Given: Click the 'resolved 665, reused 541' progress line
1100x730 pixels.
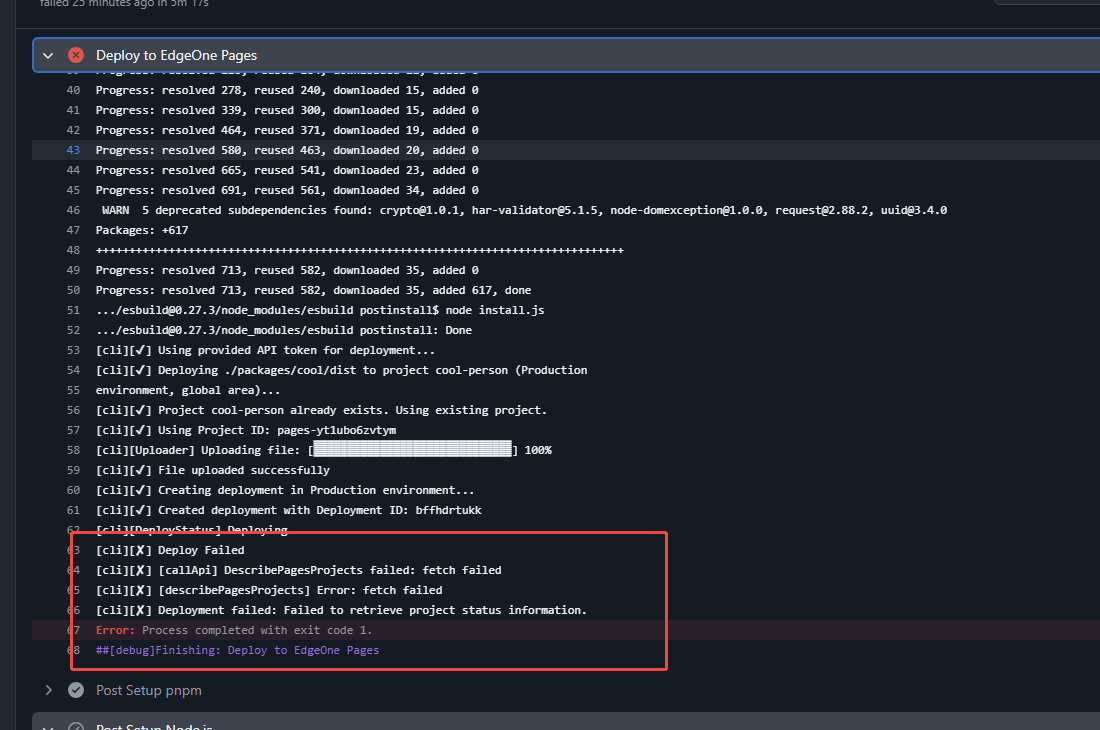Looking at the screenshot, I should click(x=287, y=170).
